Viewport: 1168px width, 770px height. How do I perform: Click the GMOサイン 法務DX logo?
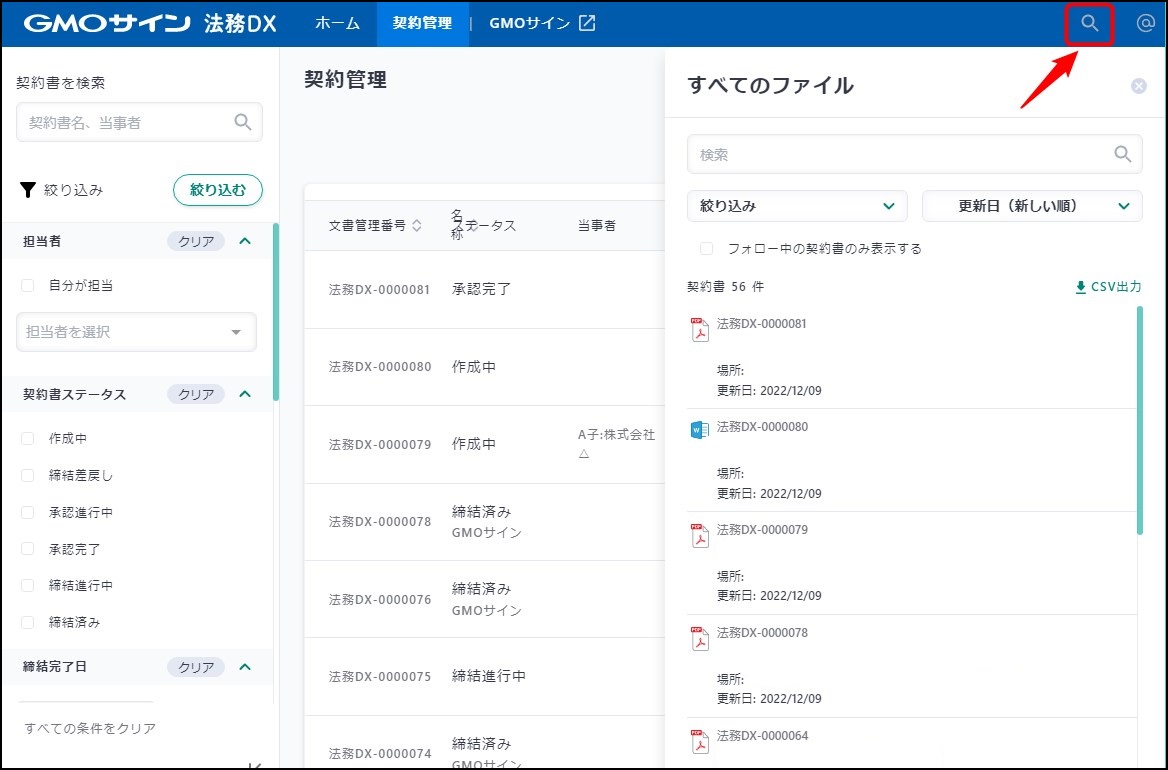tap(150, 23)
